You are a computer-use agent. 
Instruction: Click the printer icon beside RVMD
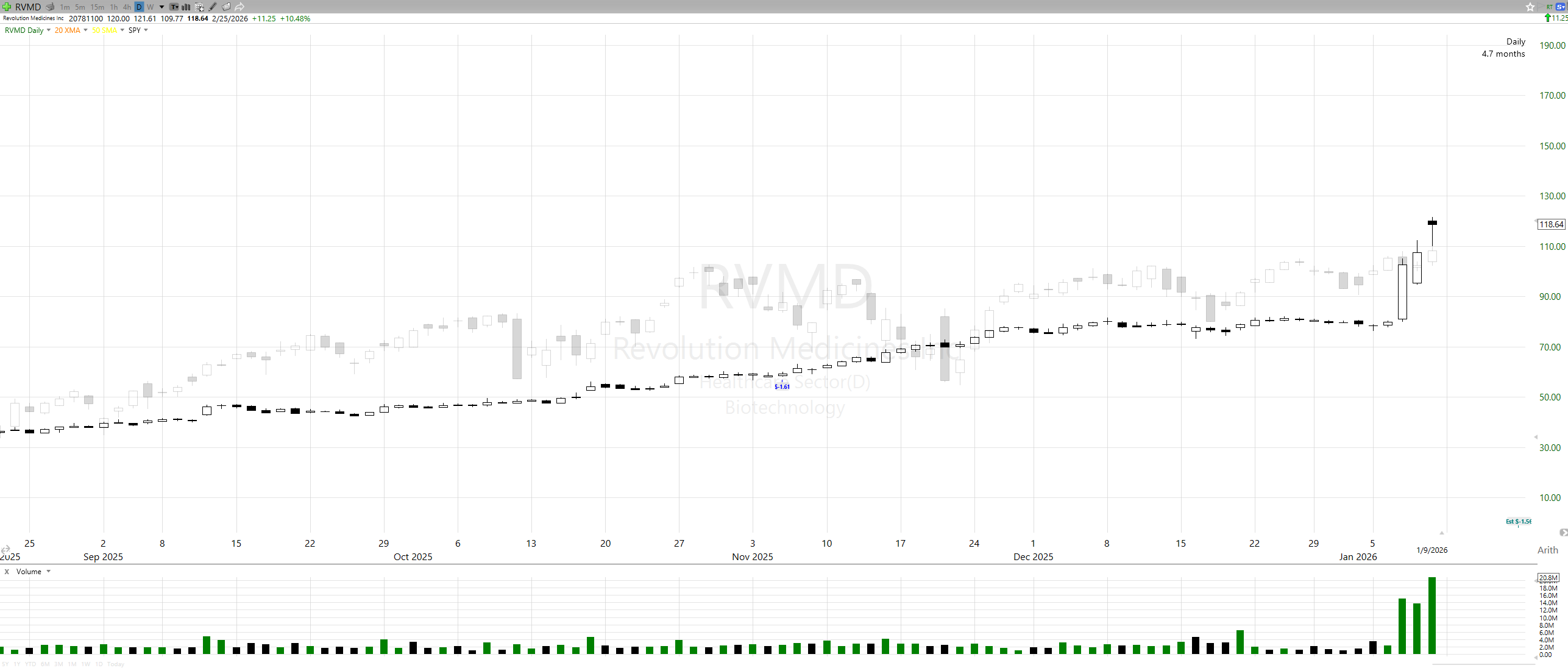pyautogui.click(x=51, y=7)
